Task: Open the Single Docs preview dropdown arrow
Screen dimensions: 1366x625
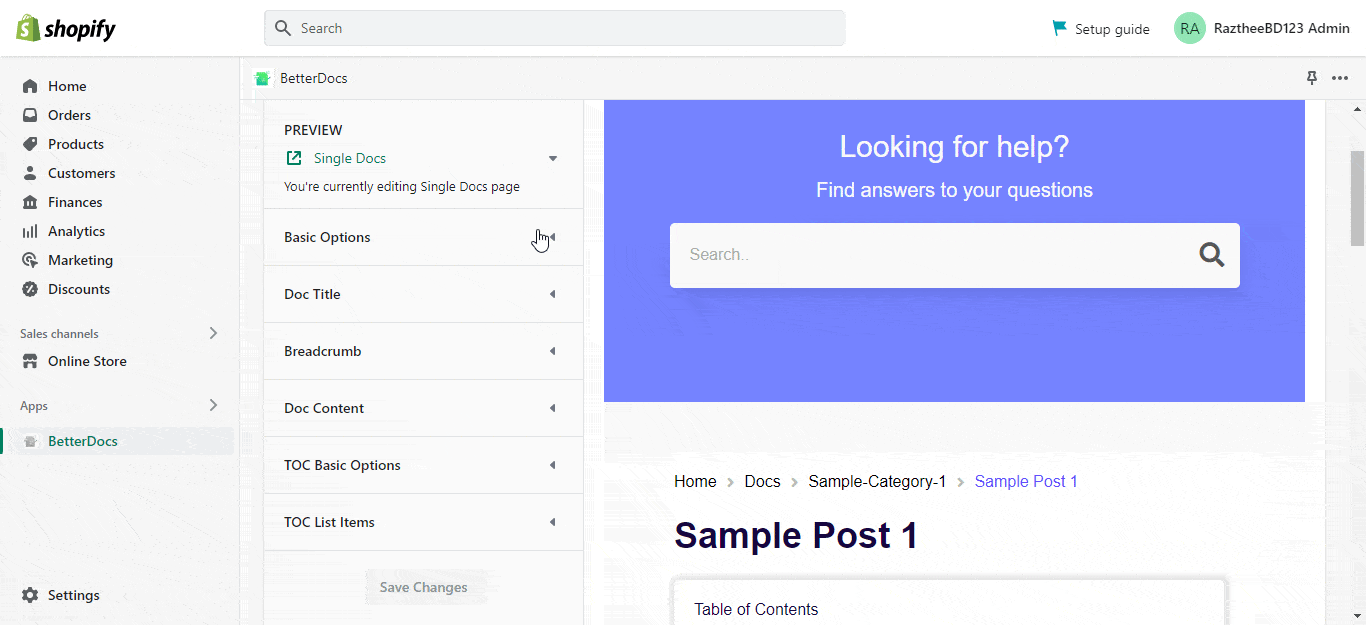Action: [x=553, y=158]
